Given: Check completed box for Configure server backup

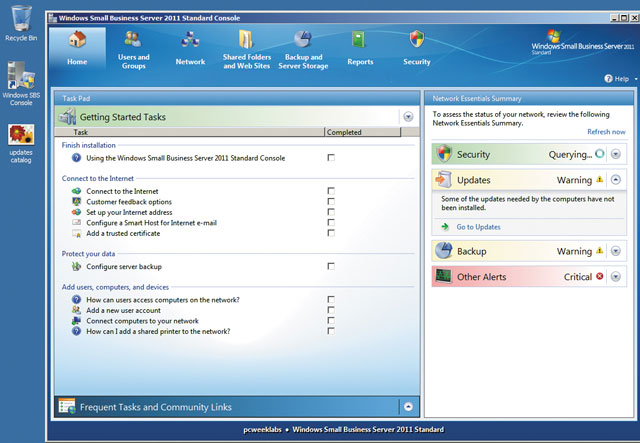Looking at the screenshot, I should 331,266.
